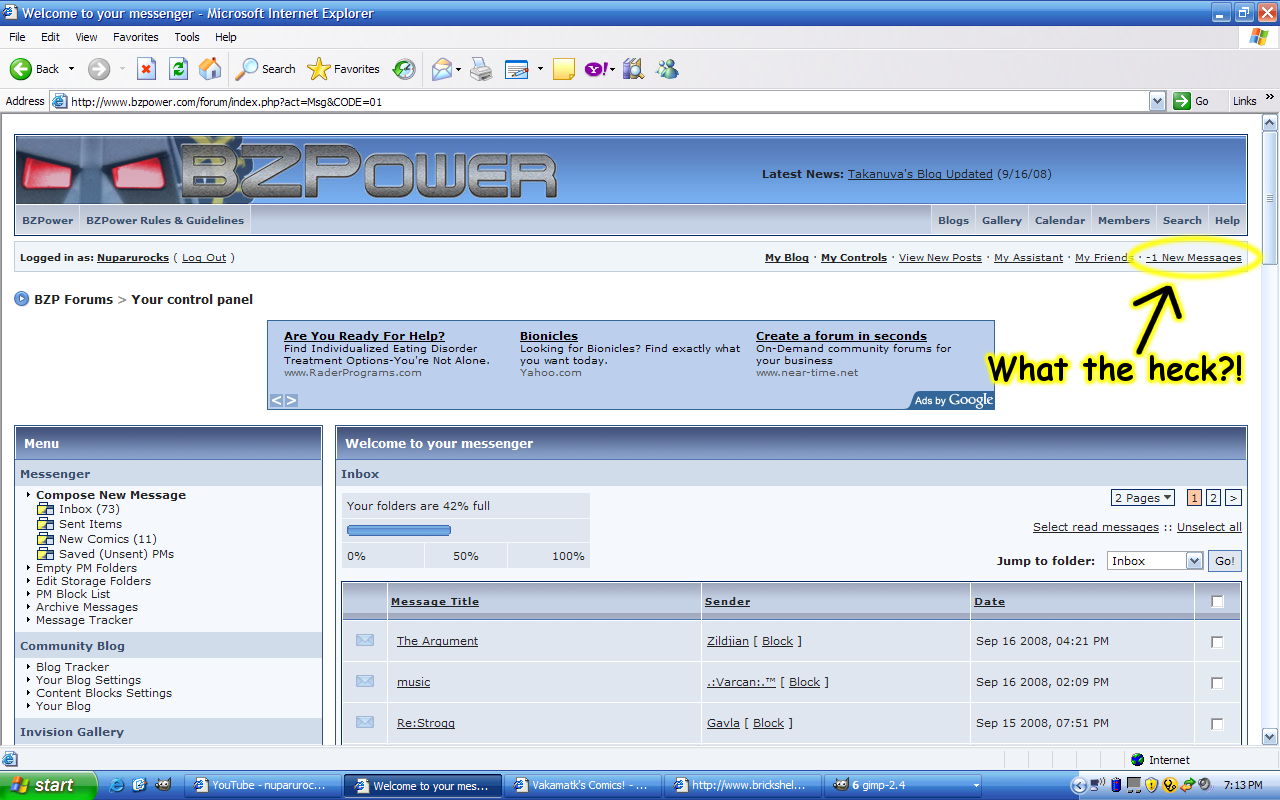This screenshot has width=1280, height=800.
Task: Click the -1 New Messages link
Action: [1193, 258]
